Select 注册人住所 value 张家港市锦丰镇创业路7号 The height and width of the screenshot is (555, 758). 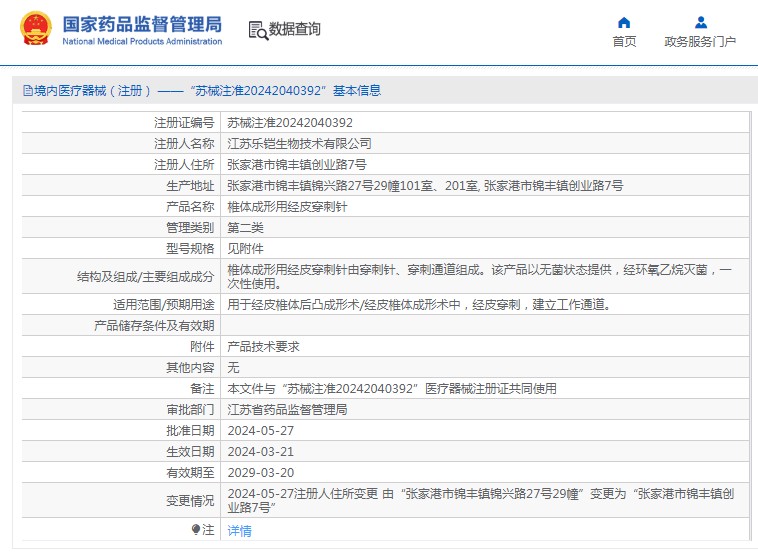point(297,165)
